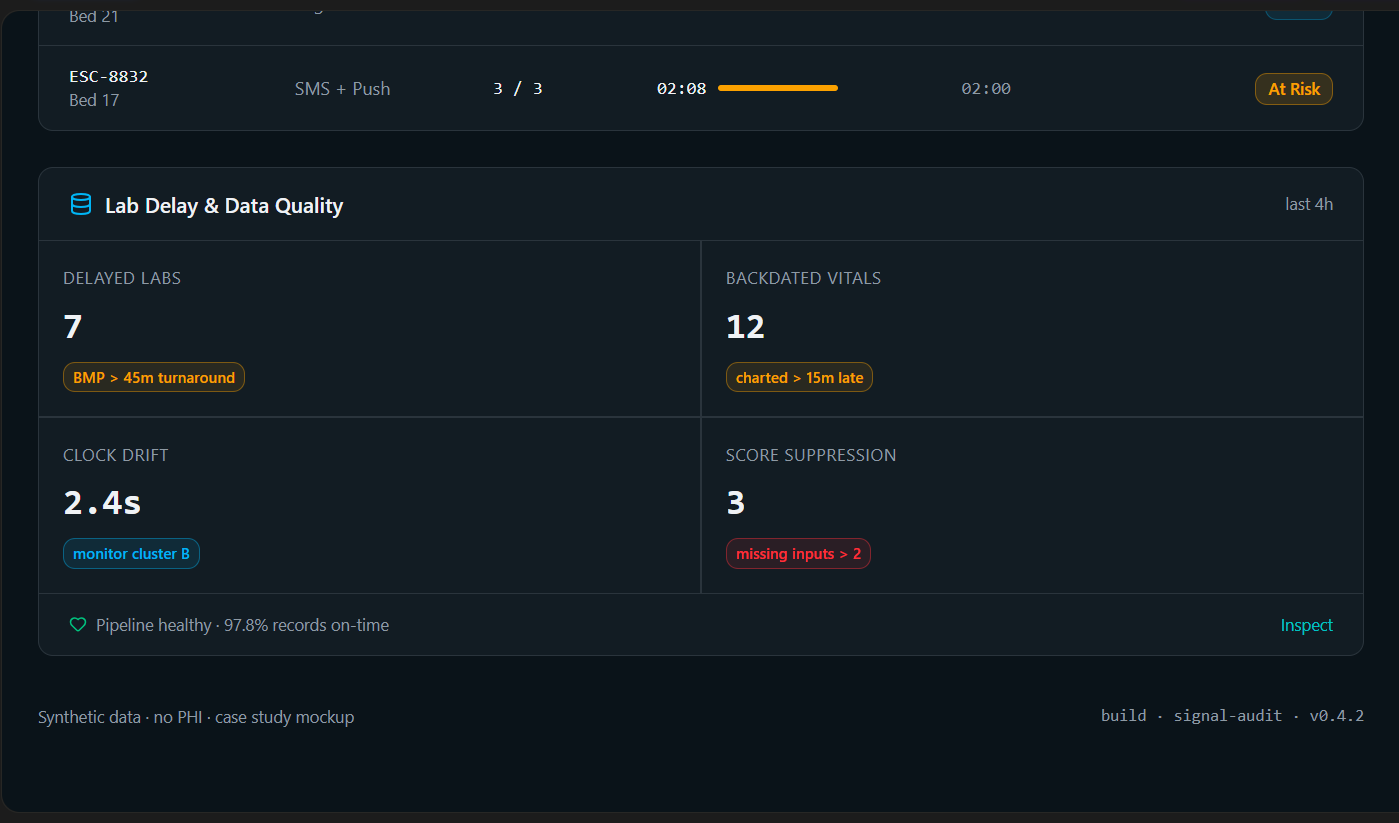The width and height of the screenshot is (1399, 823).
Task: Click the Lab Delay & Data Quality heading
Action: 224,206
